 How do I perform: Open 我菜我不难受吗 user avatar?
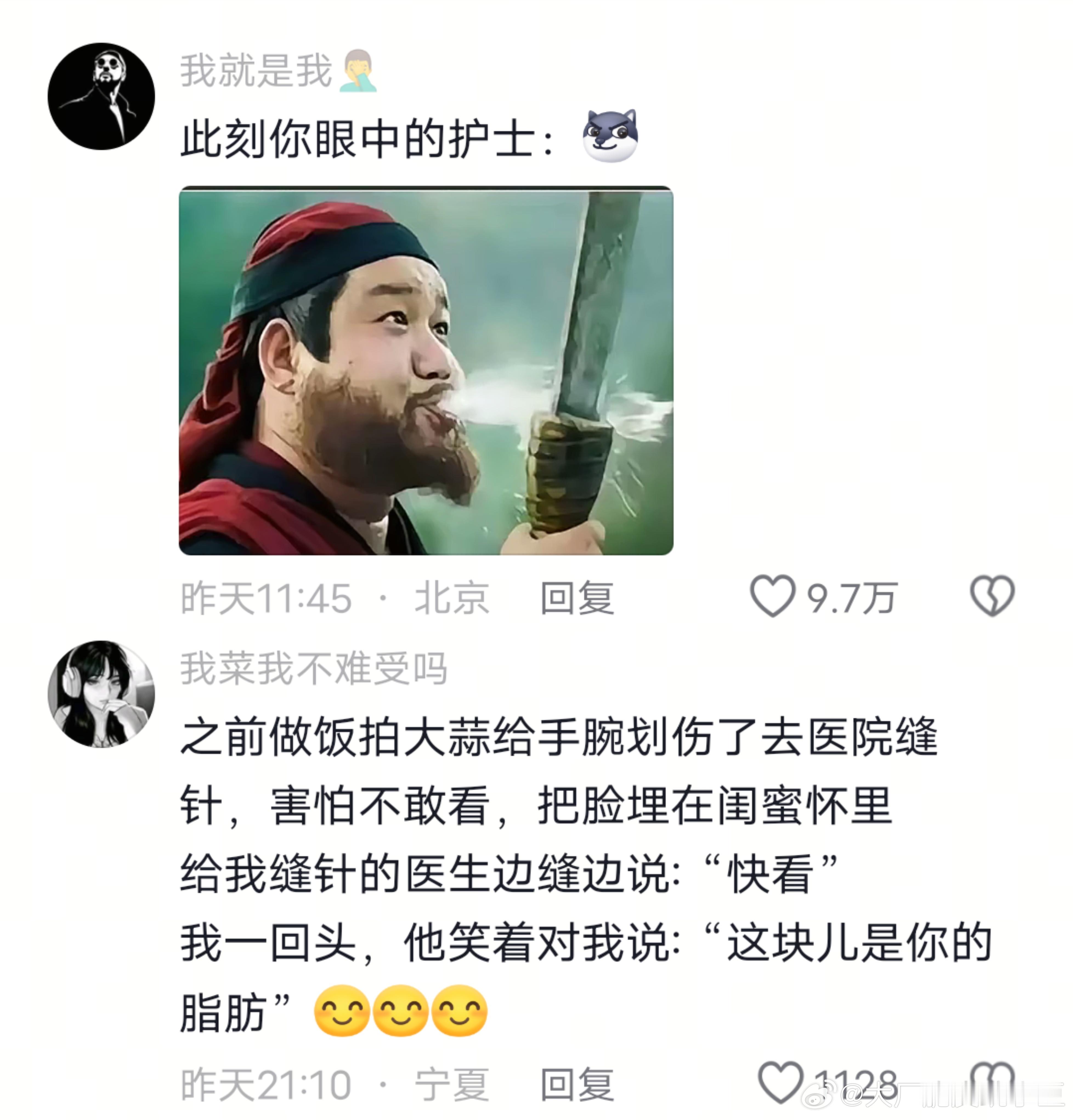click(101, 694)
